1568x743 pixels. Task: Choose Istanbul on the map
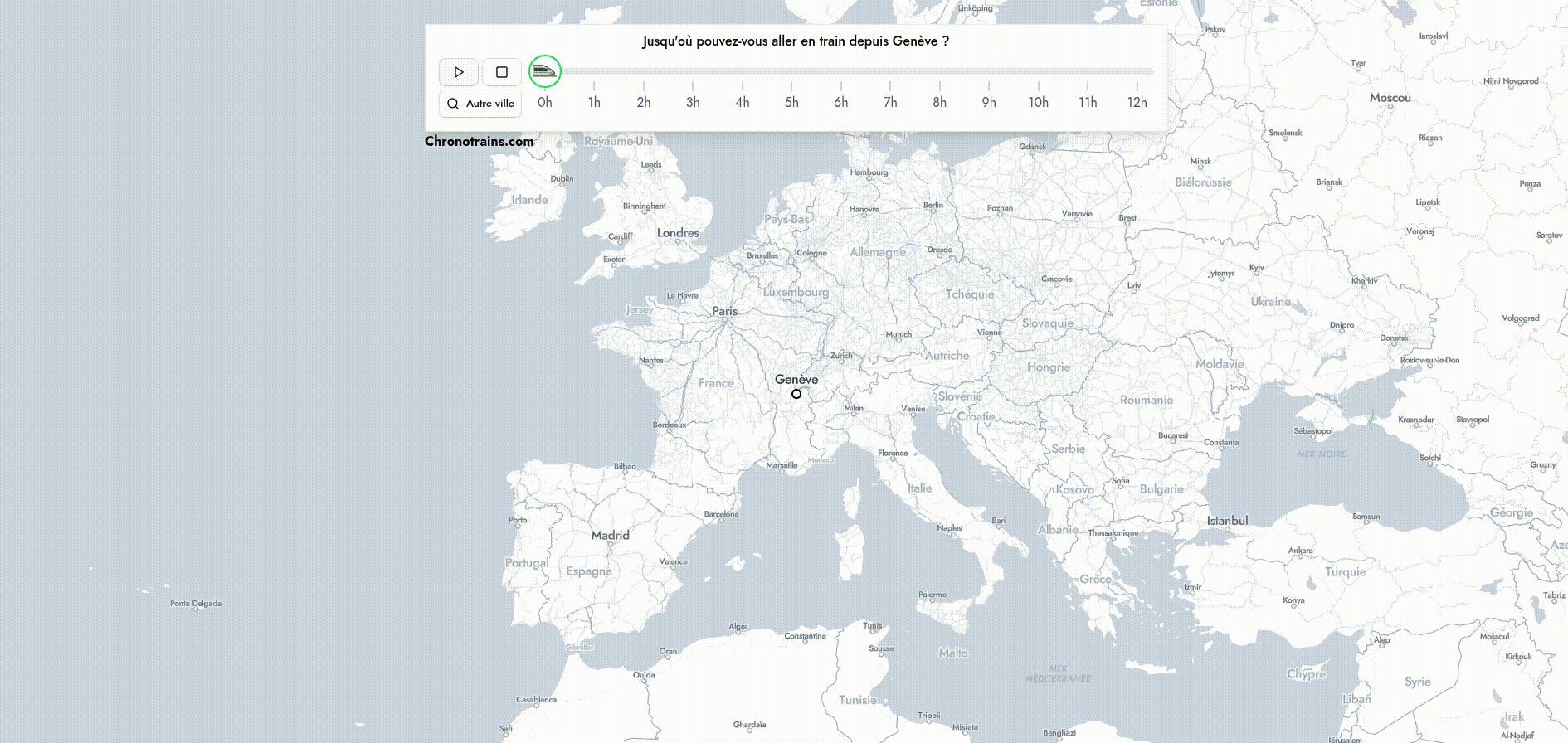[1227, 521]
